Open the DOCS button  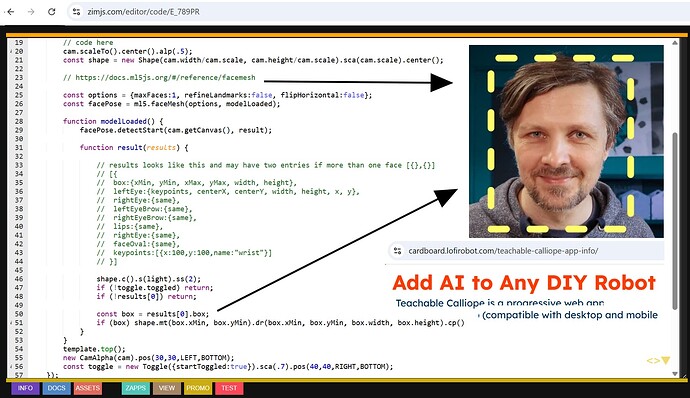[56, 388]
